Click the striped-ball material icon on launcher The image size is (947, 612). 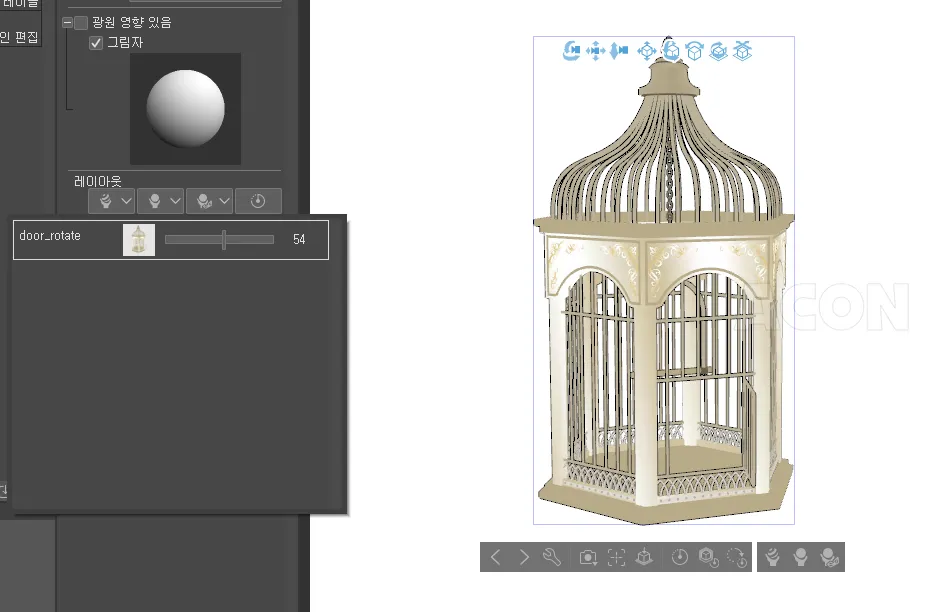pyautogui.click(x=772, y=557)
